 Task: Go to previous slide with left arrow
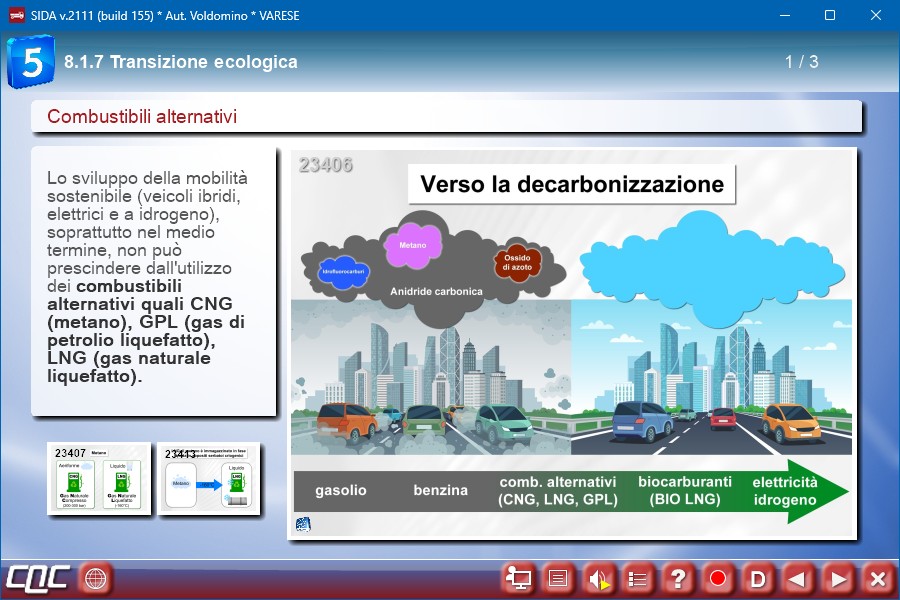pos(797,578)
